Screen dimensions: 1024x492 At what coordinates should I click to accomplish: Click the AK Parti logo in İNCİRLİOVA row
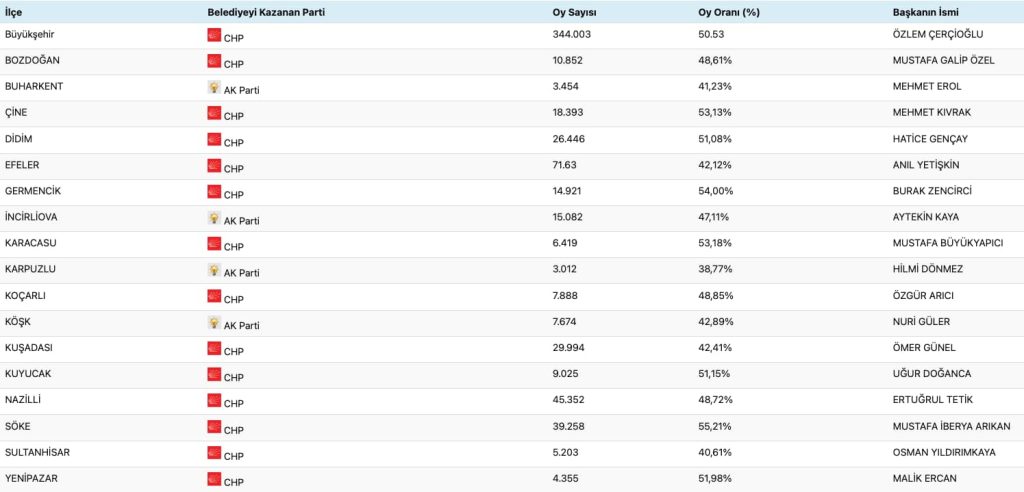(x=214, y=217)
